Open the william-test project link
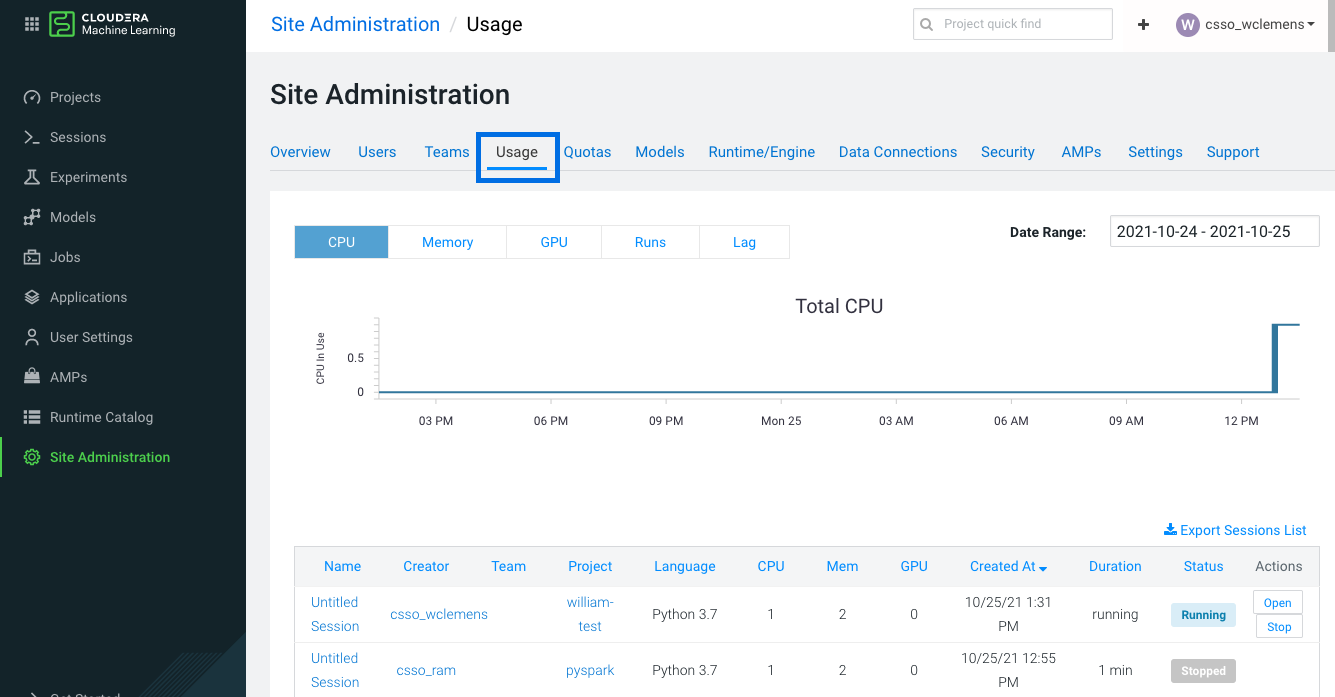The height and width of the screenshot is (697, 1335). (590, 614)
